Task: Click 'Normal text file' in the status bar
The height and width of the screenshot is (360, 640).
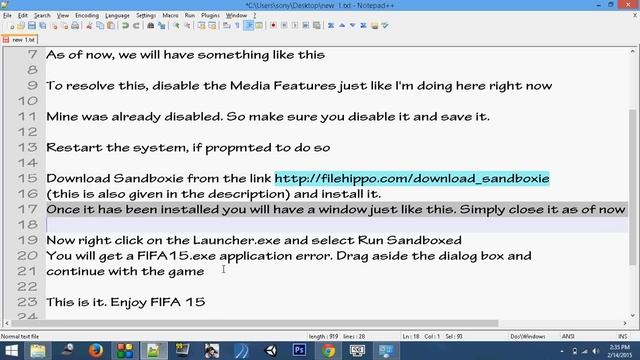Action: point(20,336)
